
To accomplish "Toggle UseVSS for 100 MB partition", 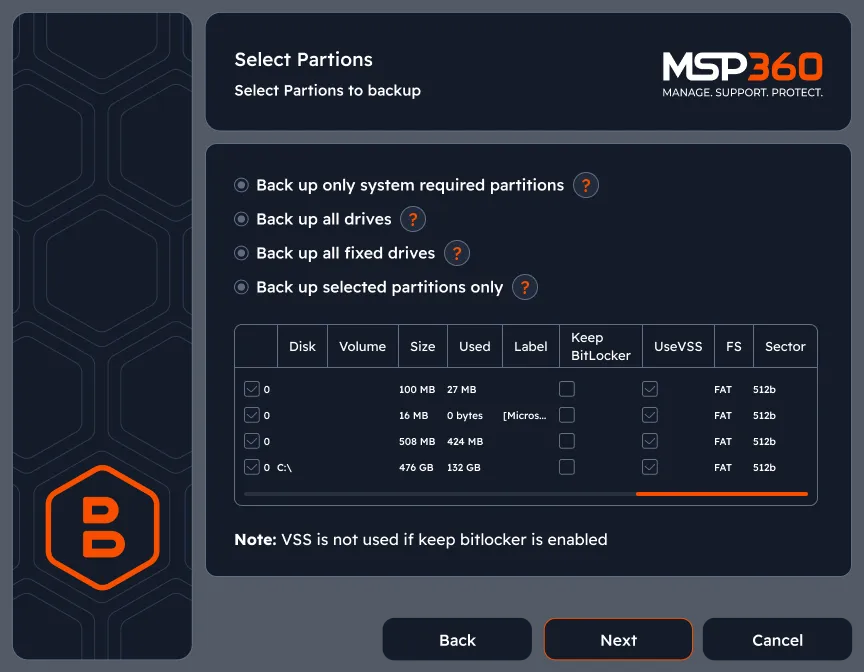I will tap(650, 389).
